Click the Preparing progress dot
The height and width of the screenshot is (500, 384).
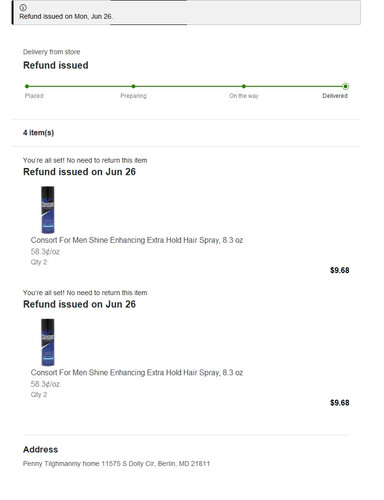133,86
